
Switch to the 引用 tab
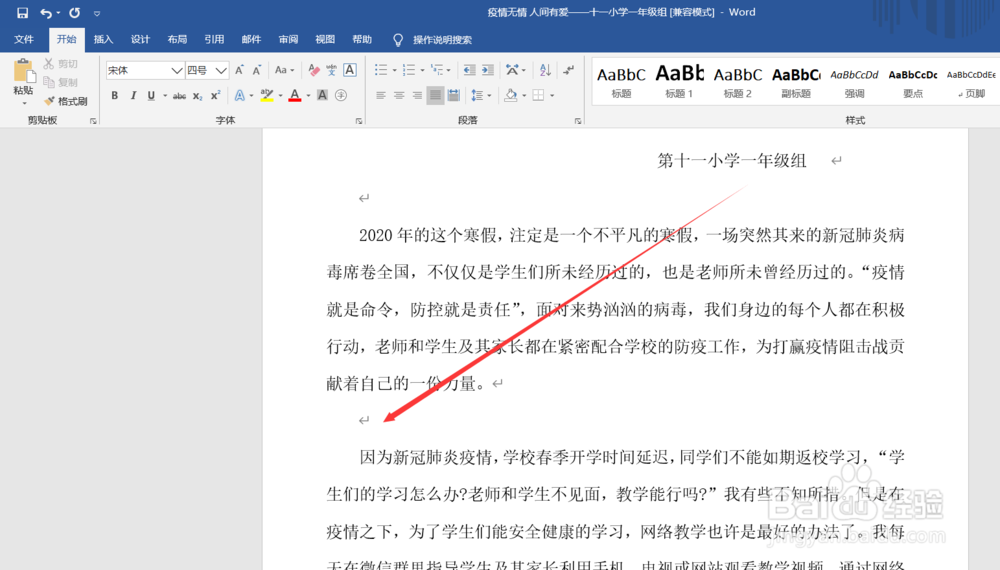click(214, 40)
